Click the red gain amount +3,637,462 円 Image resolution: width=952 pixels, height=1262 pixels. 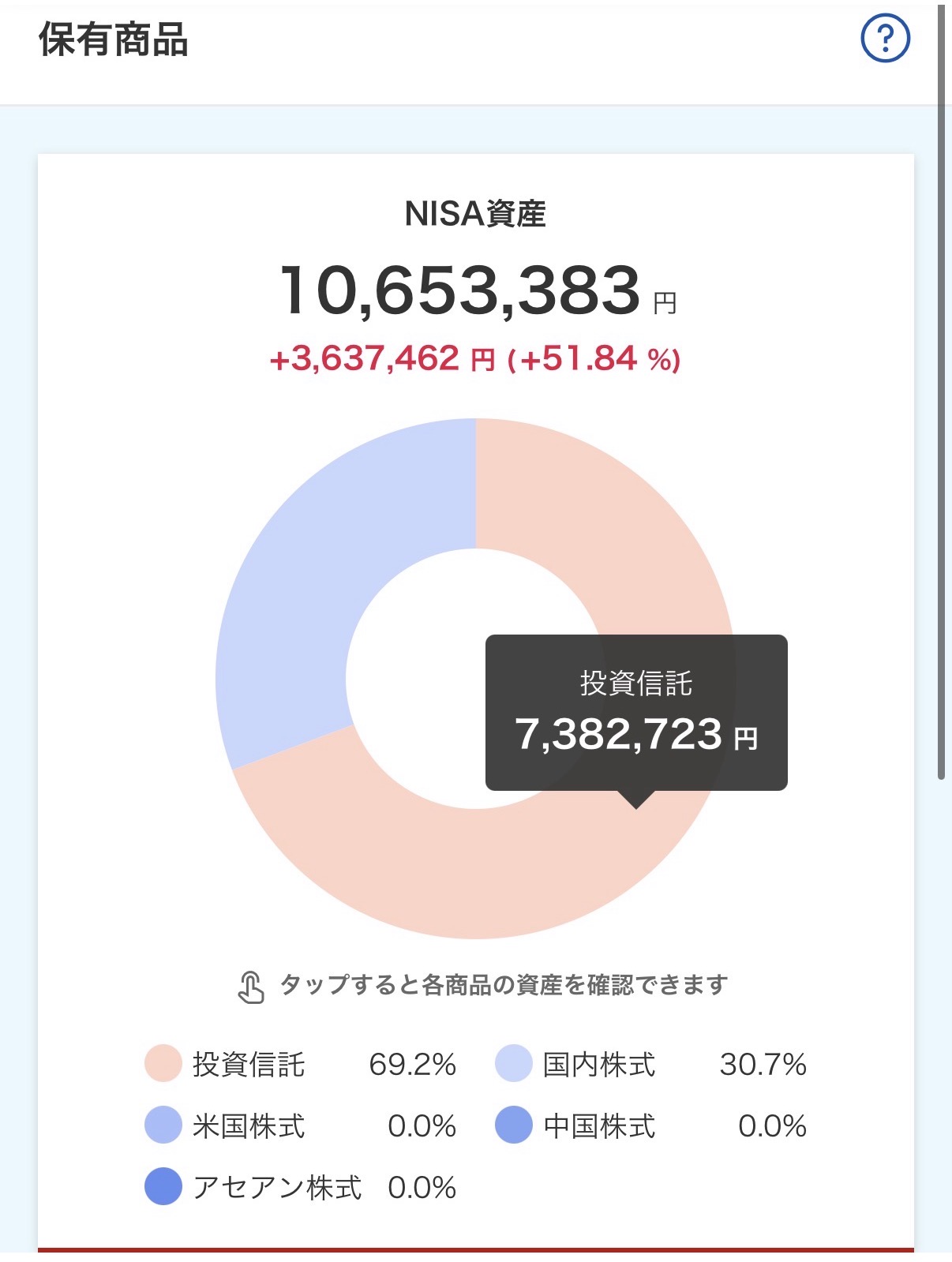click(x=382, y=359)
